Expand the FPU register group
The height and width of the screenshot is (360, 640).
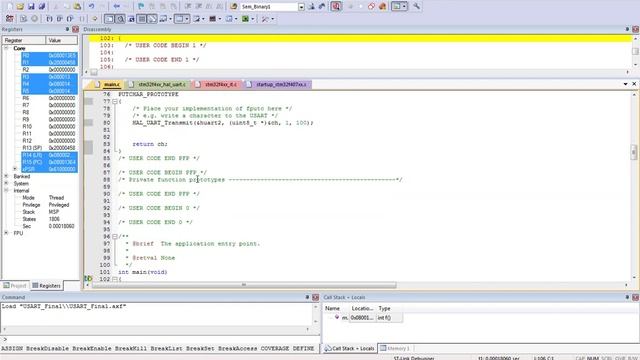coord(6,233)
